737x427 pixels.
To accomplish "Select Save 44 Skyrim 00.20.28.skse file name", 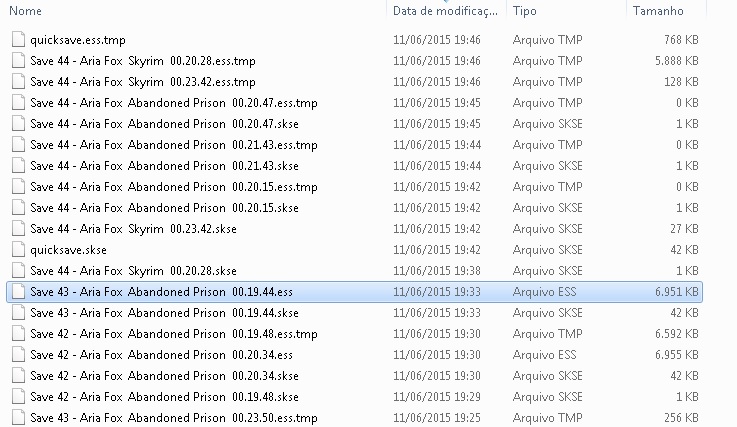I will pyautogui.click(x=133, y=271).
